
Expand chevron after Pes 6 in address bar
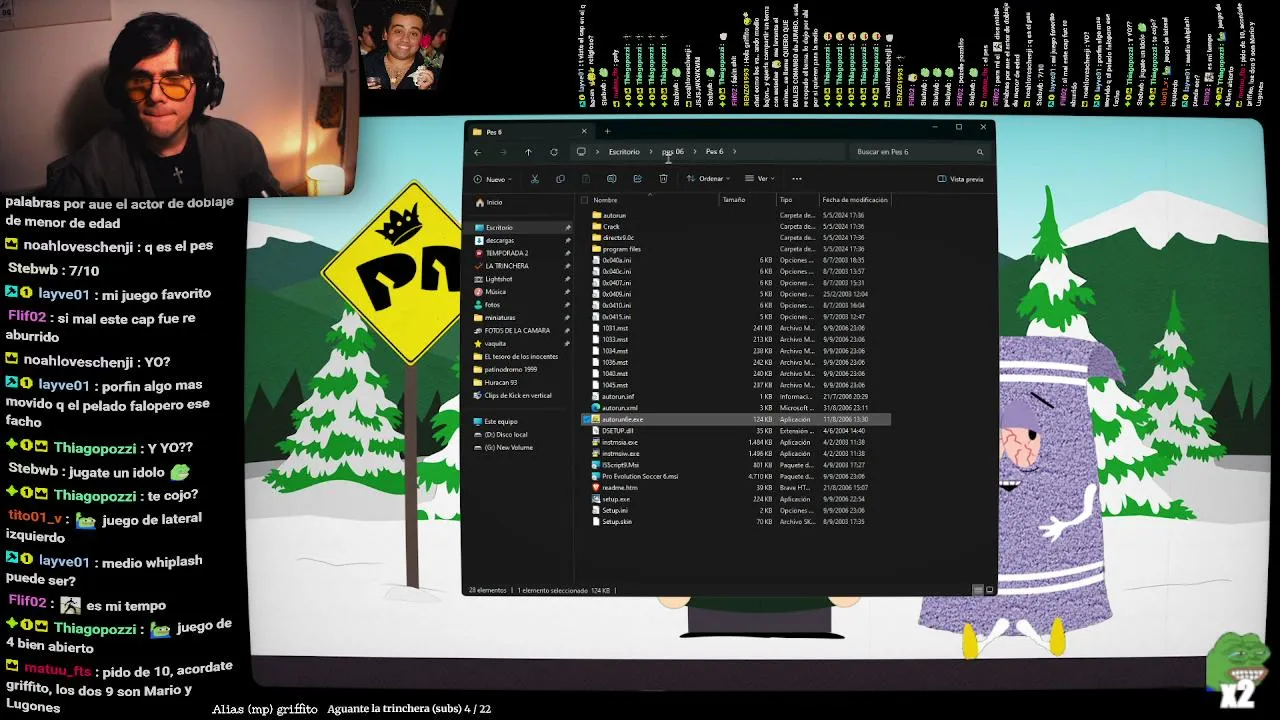(734, 152)
